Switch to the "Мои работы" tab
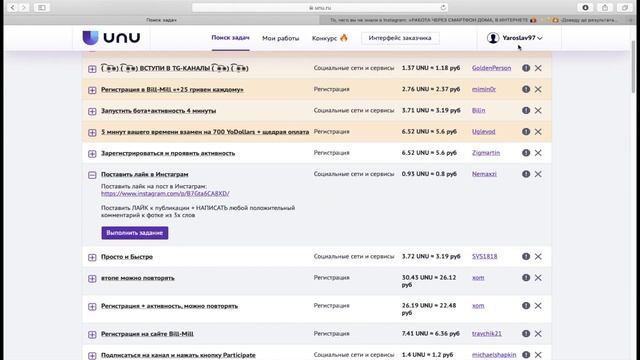This screenshot has height=360, width=640. coord(280,38)
